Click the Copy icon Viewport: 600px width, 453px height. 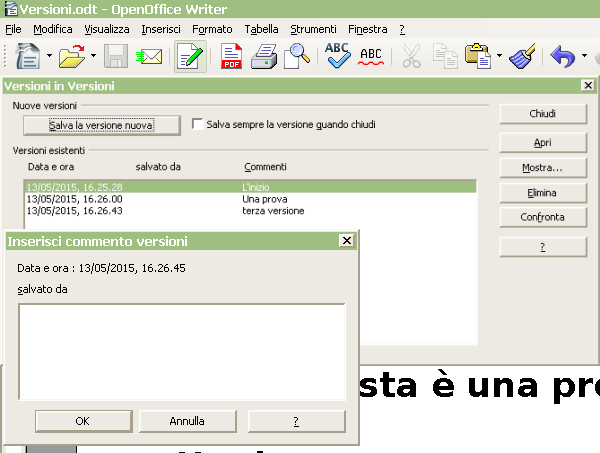[x=445, y=56]
